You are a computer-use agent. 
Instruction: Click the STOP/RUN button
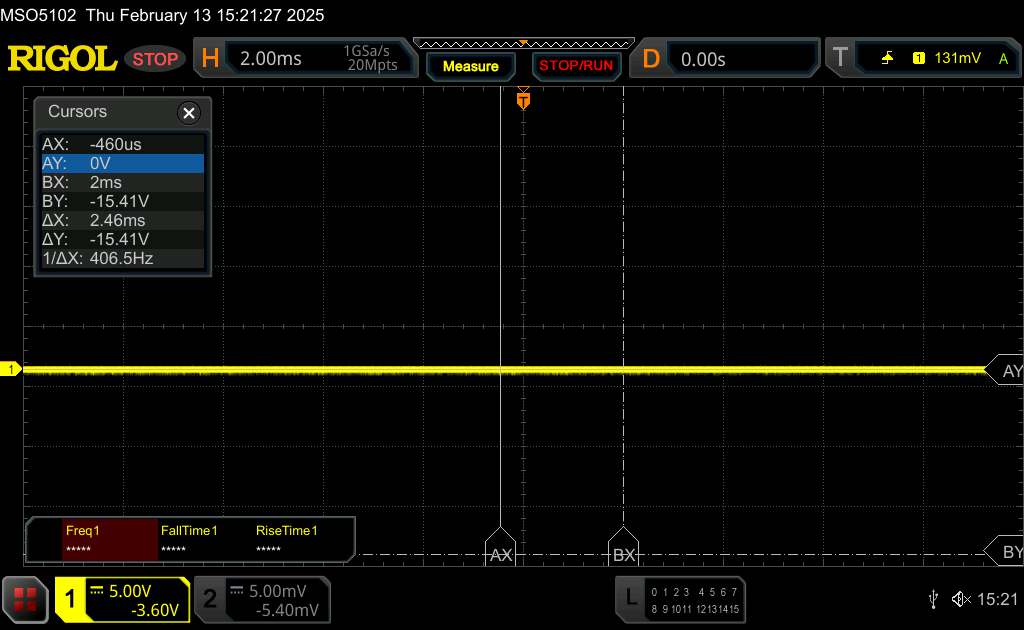click(576, 66)
